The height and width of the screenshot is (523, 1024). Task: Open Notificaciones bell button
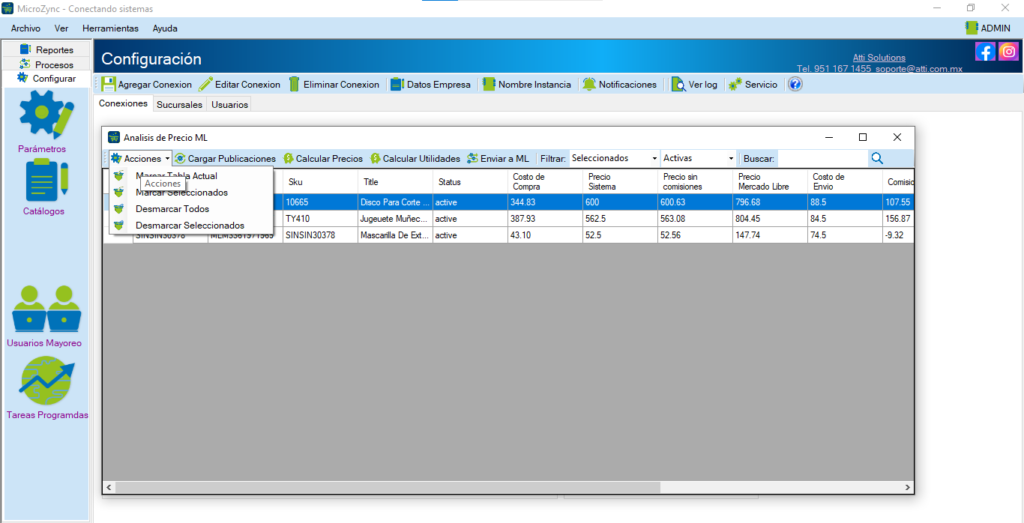620,84
